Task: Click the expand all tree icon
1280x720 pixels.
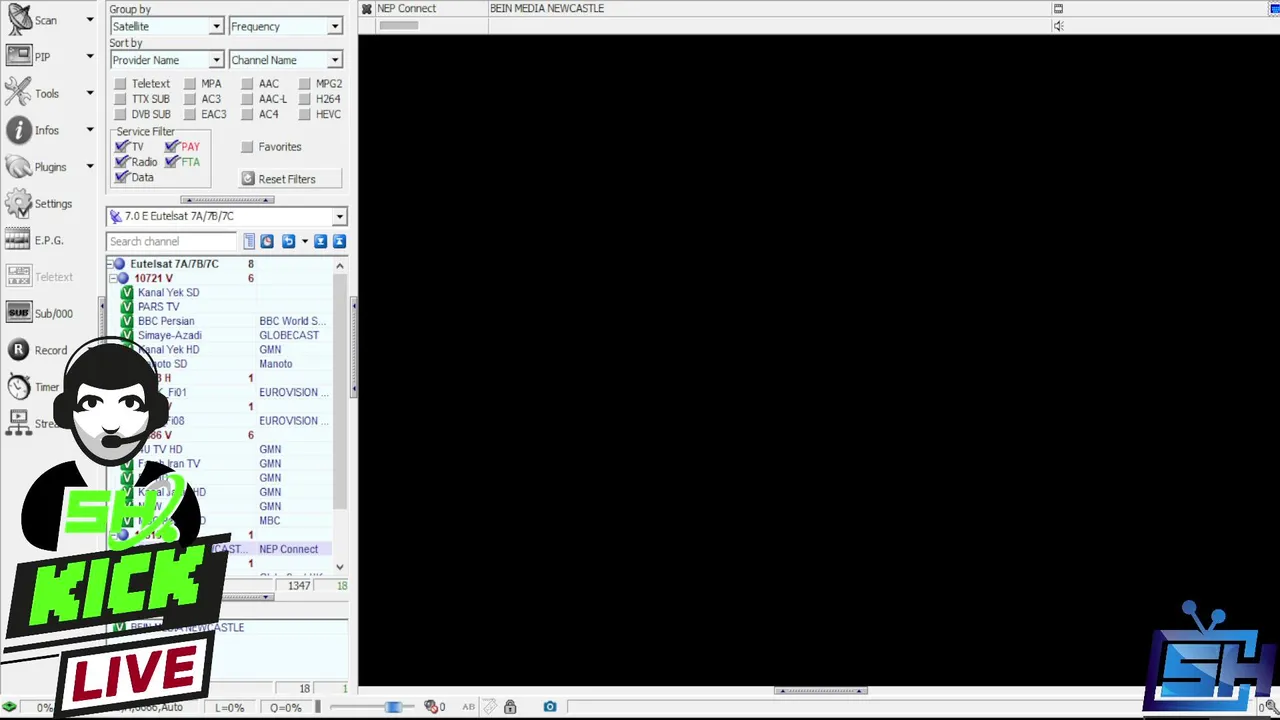Action: point(321,241)
